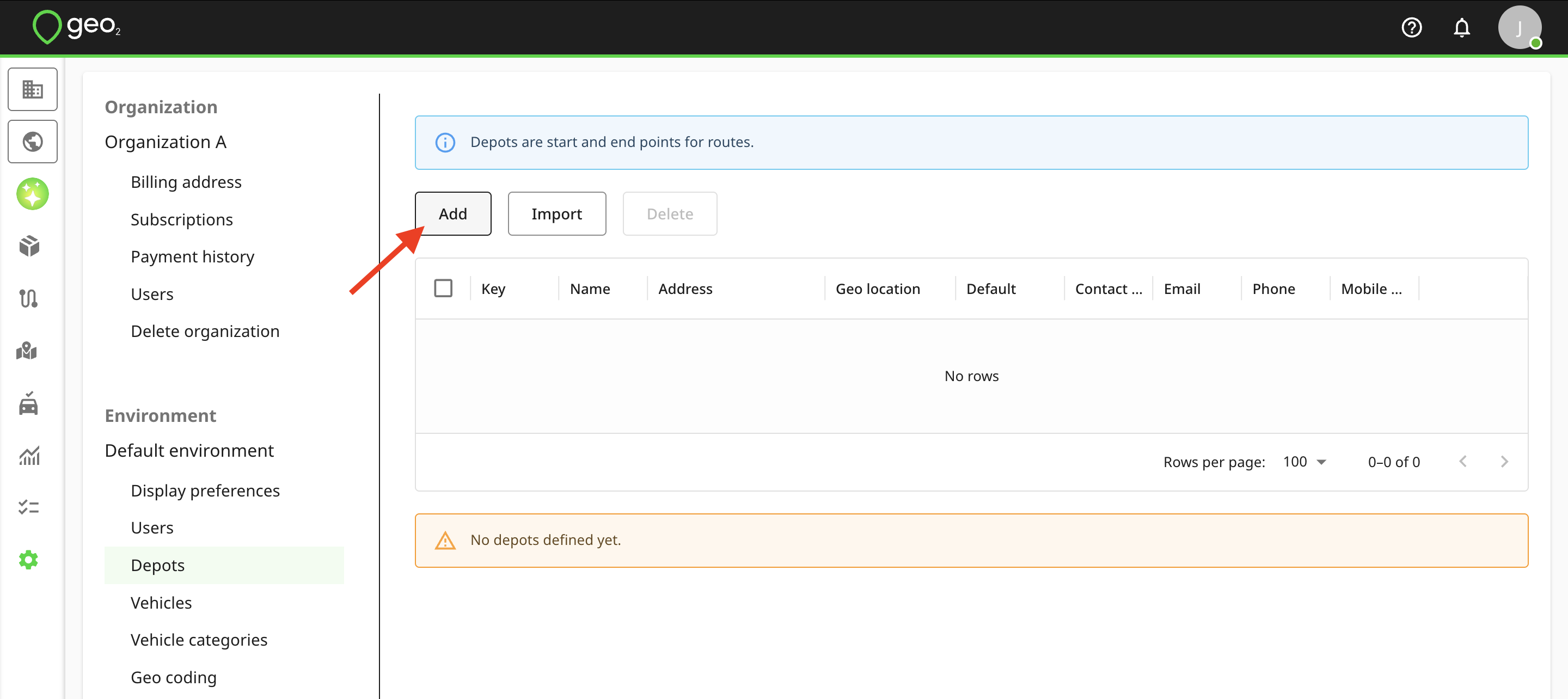Select Organization A heading

[166, 142]
